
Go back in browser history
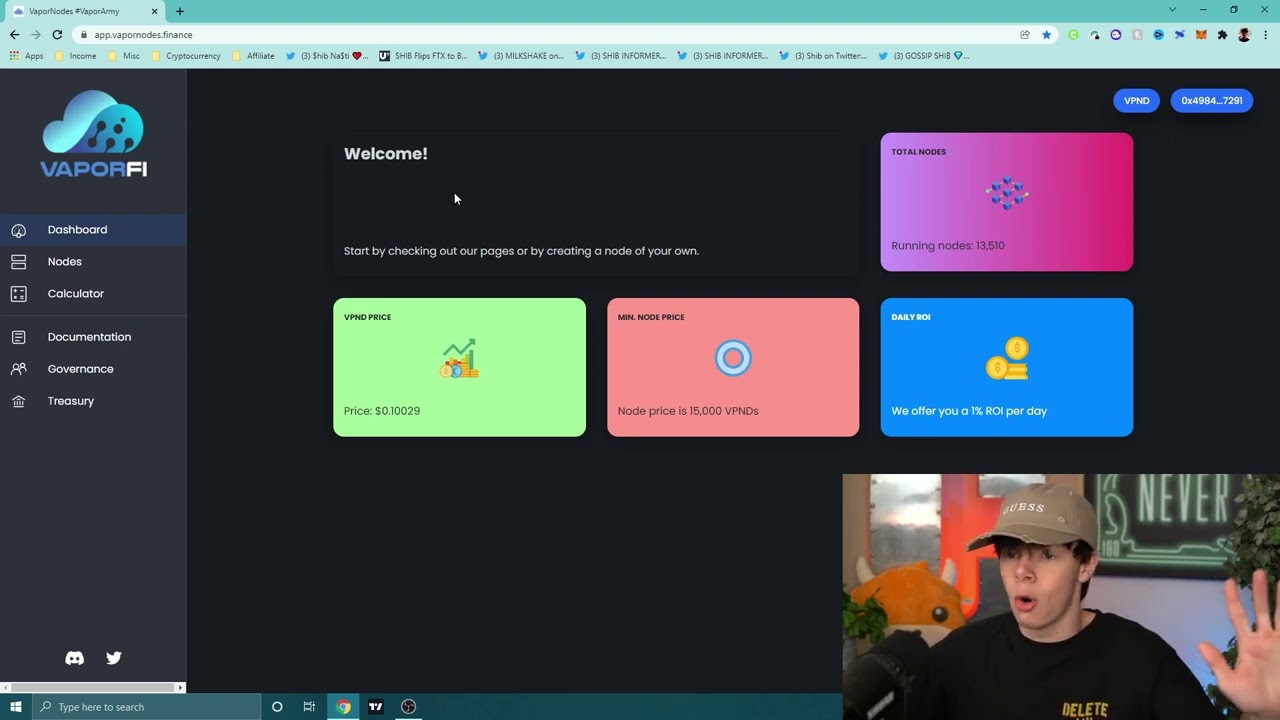pyautogui.click(x=14, y=35)
